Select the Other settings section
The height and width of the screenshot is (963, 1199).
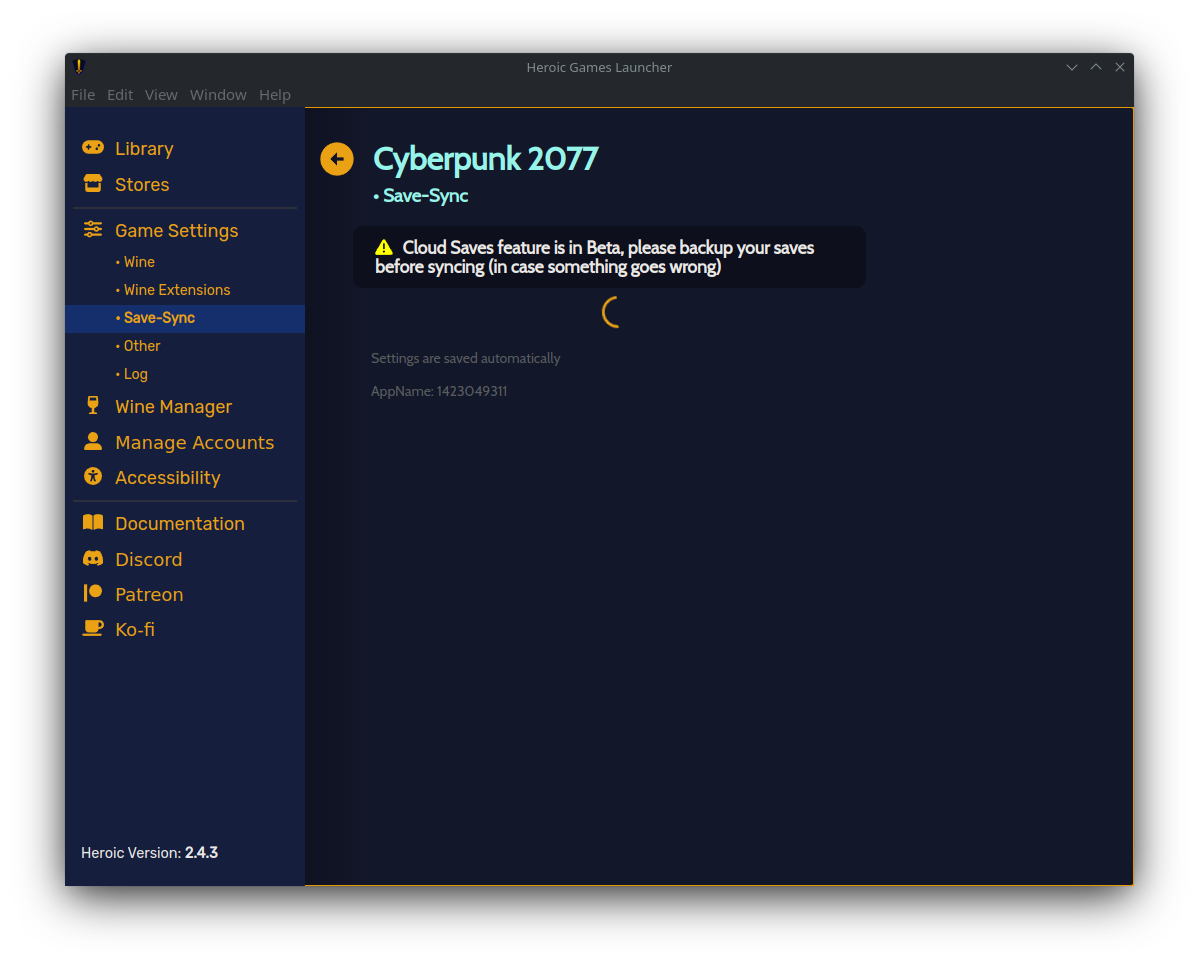[x=141, y=345]
